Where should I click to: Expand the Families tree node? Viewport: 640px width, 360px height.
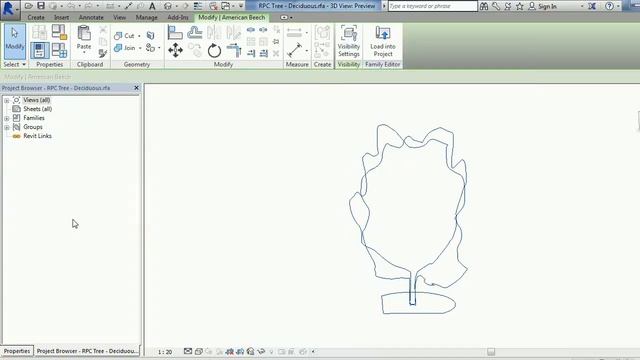point(7,118)
